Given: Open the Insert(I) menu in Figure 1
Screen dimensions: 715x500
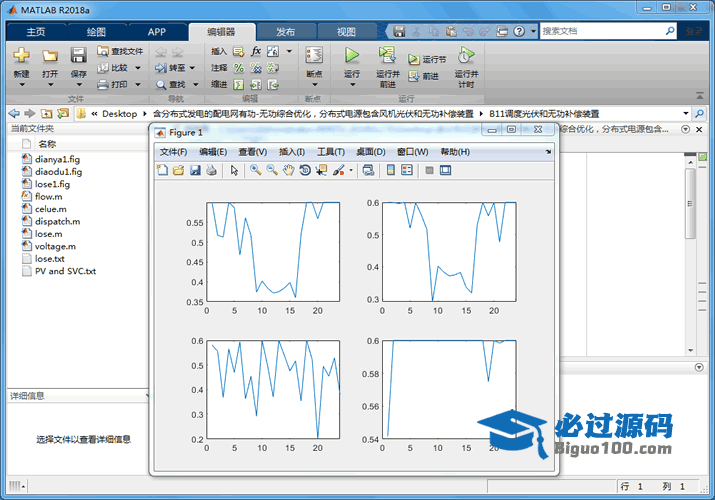Looking at the screenshot, I should tap(292, 152).
